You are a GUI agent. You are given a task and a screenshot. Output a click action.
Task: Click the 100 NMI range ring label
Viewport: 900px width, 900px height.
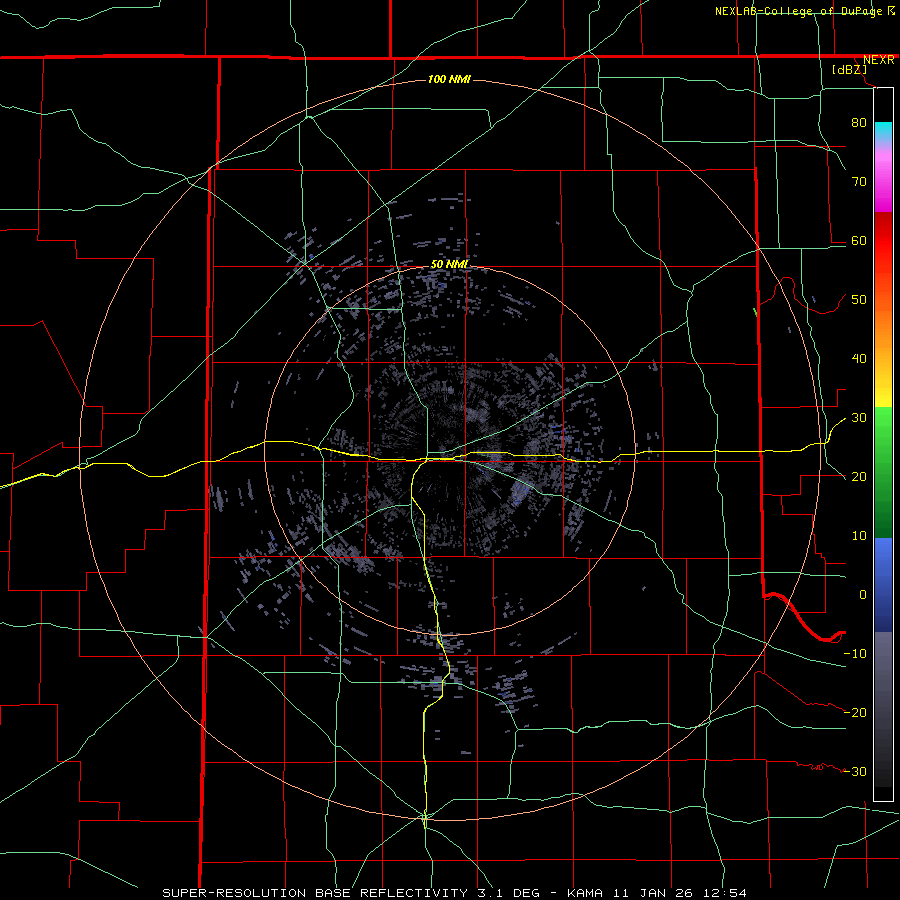[449, 79]
